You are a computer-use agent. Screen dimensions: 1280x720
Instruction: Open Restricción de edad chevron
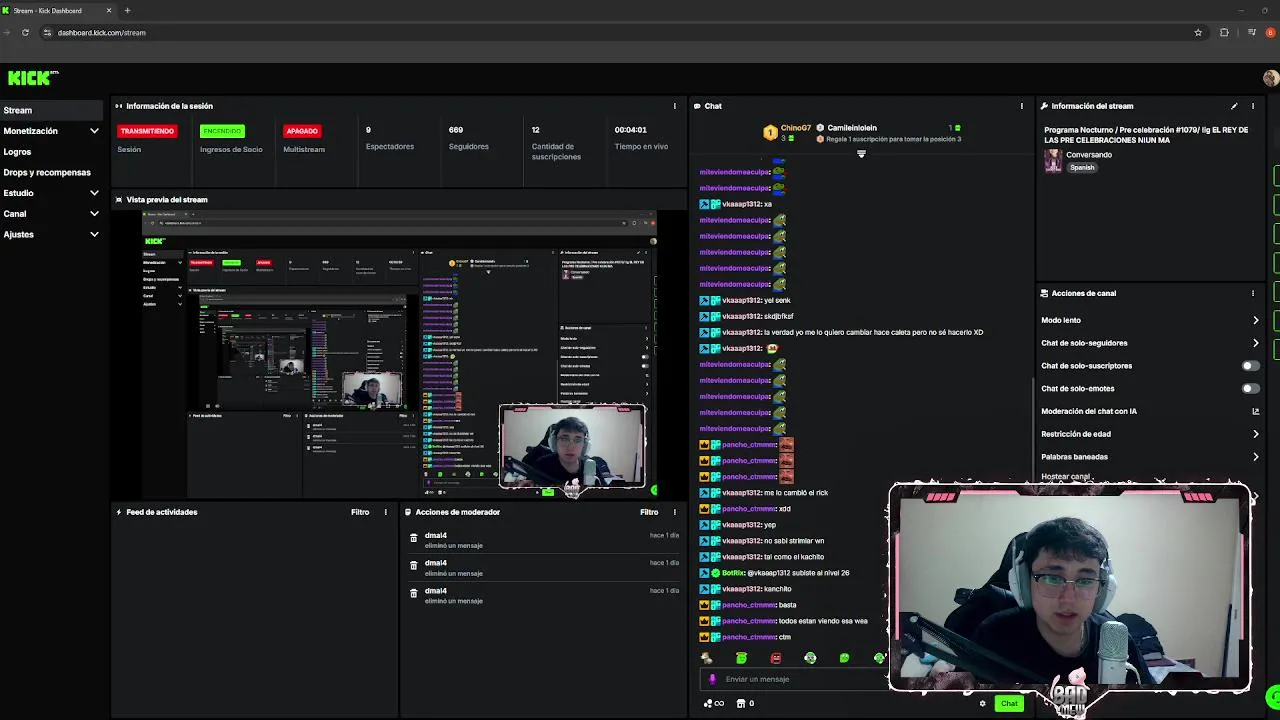(x=1256, y=434)
